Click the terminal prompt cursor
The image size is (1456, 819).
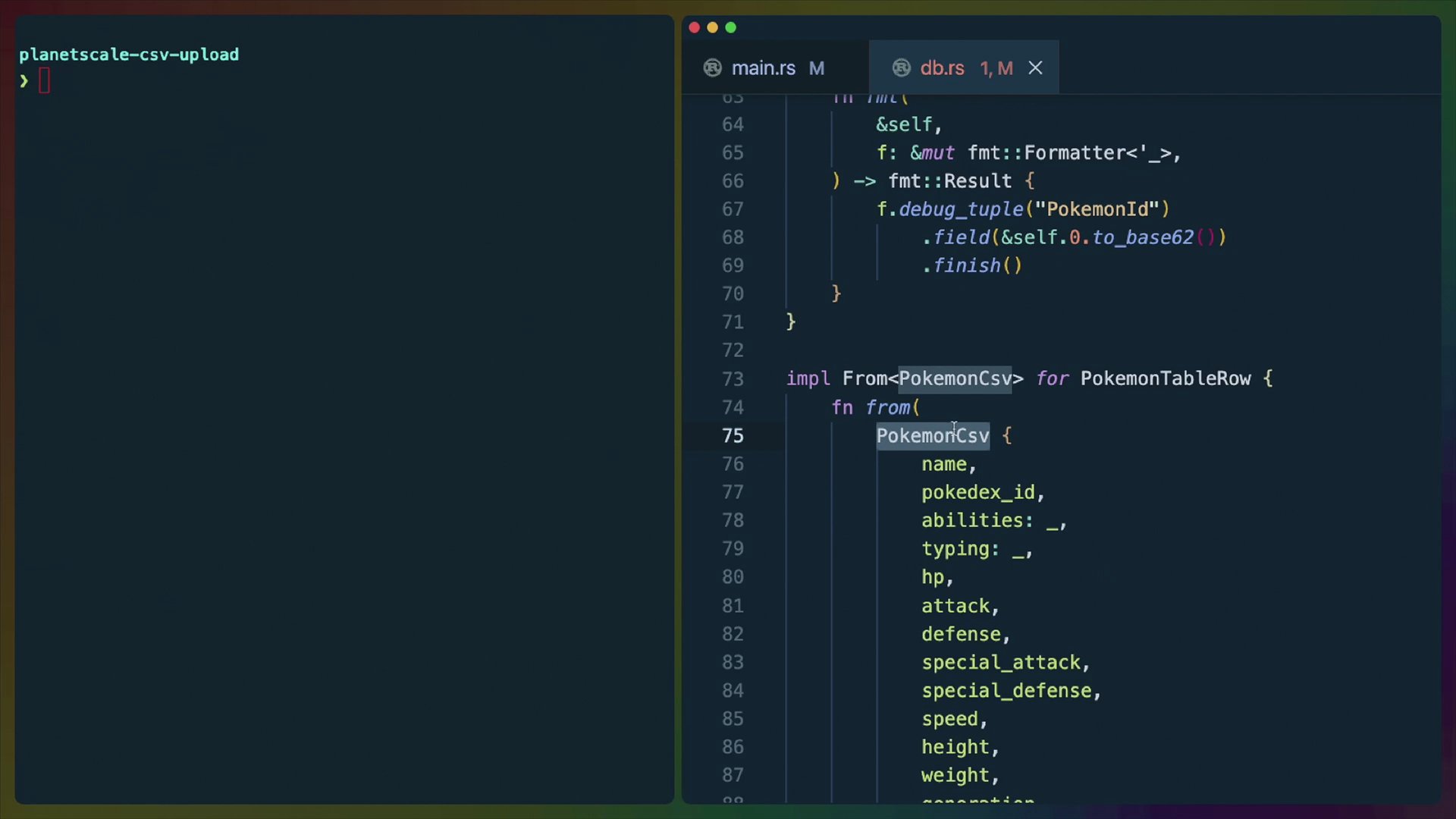pyautogui.click(x=44, y=80)
